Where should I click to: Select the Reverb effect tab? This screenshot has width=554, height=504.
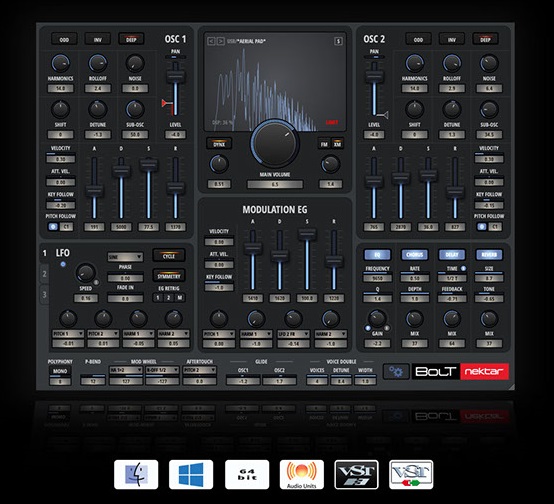pyautogui.click(x=489, y=254)
